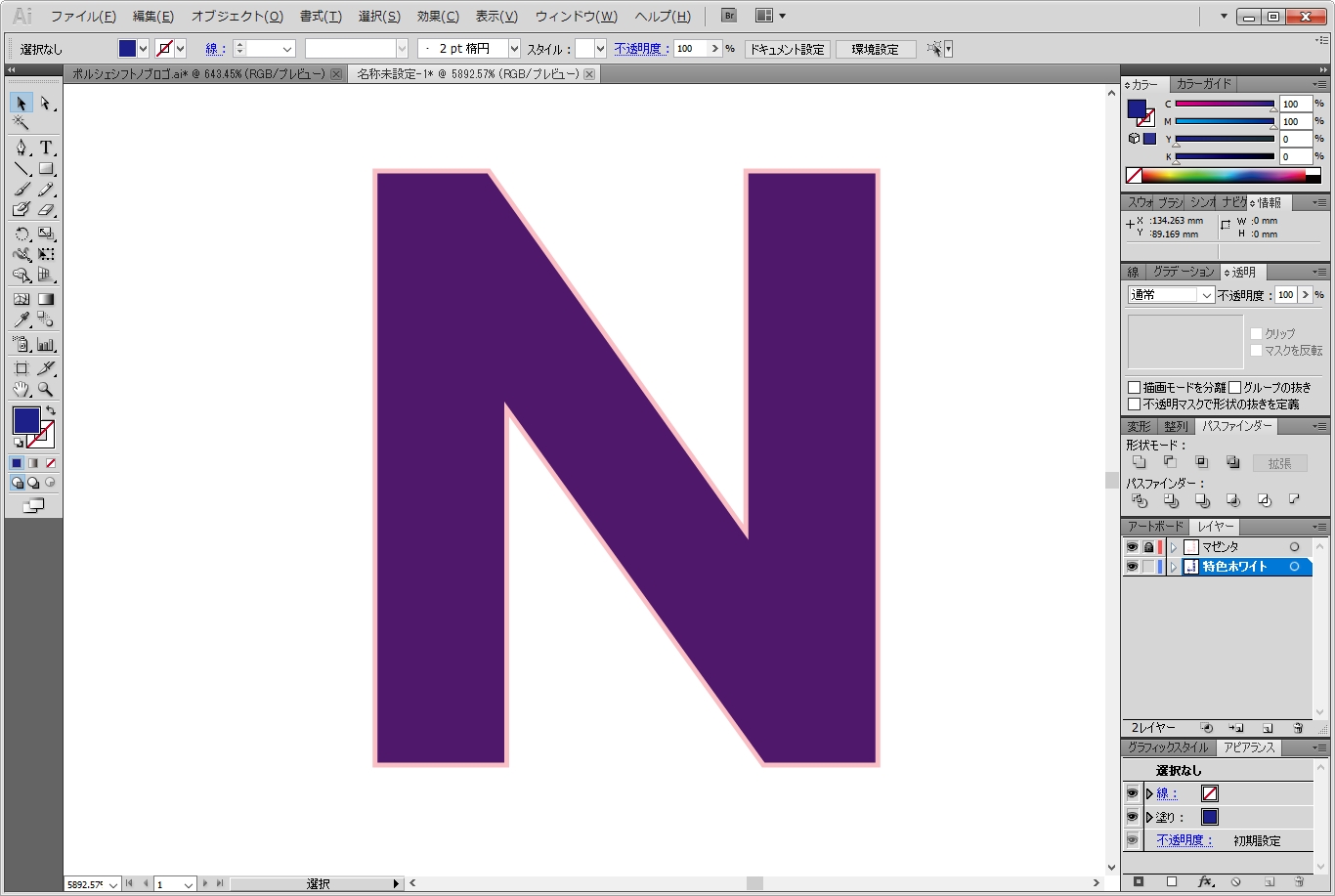Choose the Hand tool
Viewport: 1335px width, 896px height.
click(x=21, y=390)
